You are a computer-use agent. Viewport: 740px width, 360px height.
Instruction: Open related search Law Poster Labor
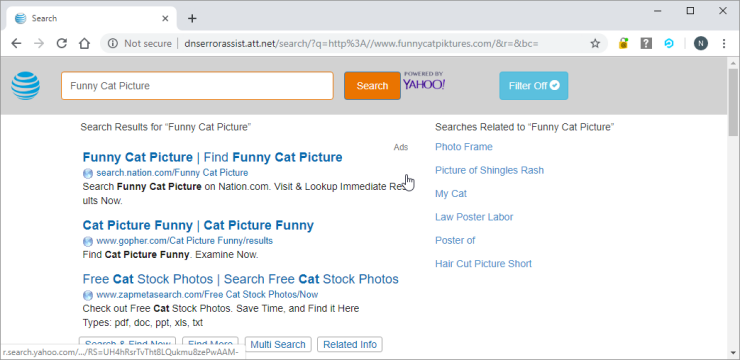click(x=474, y=217)
